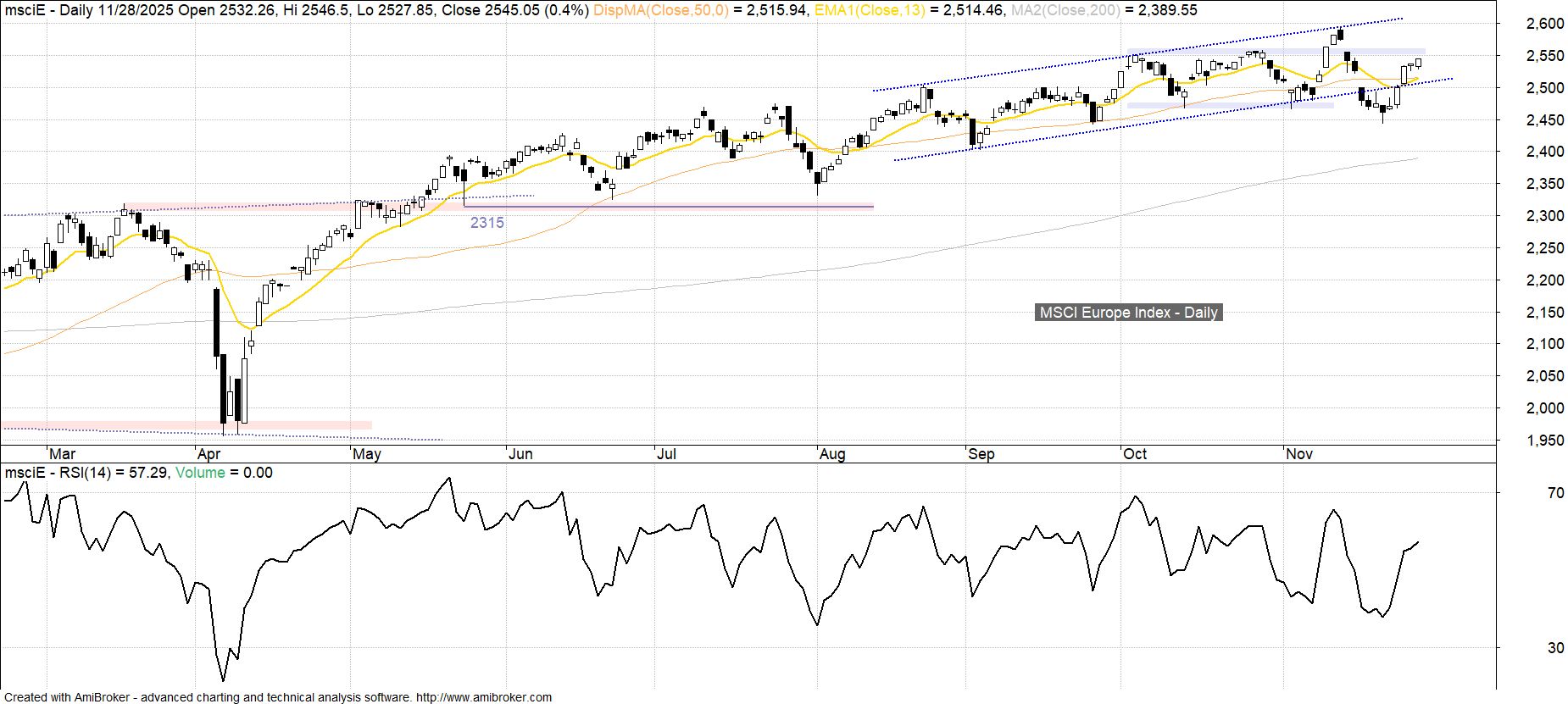Select the EMA1(Close,13) indicator label

(x=869, y=10)
